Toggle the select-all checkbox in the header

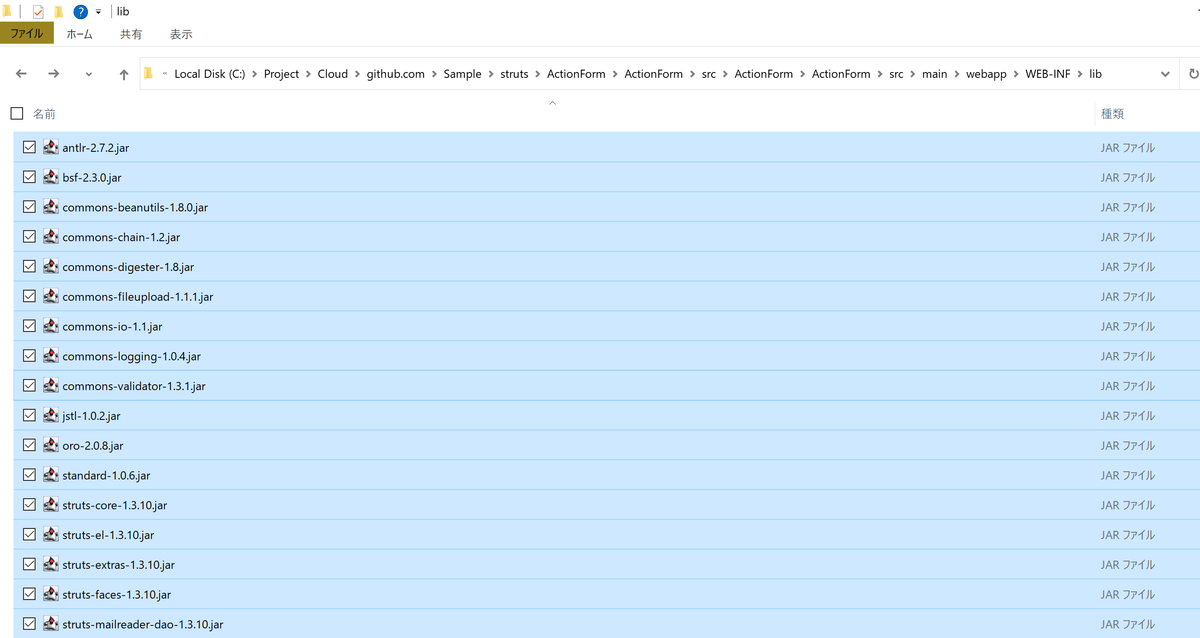coord(16,114)
